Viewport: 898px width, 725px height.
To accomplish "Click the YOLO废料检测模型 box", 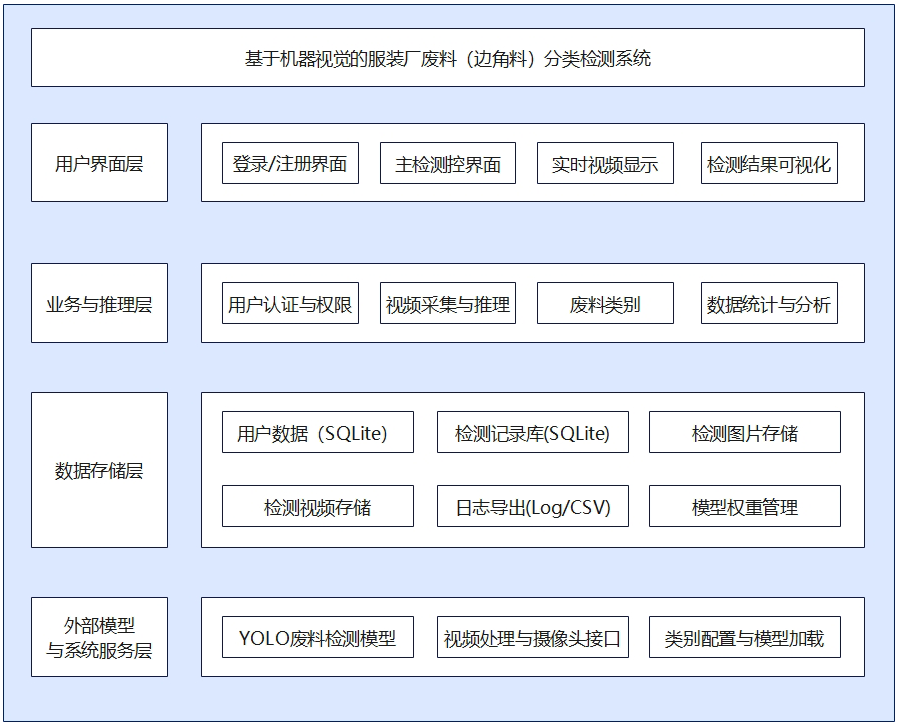I will click(x=317, y=638).
